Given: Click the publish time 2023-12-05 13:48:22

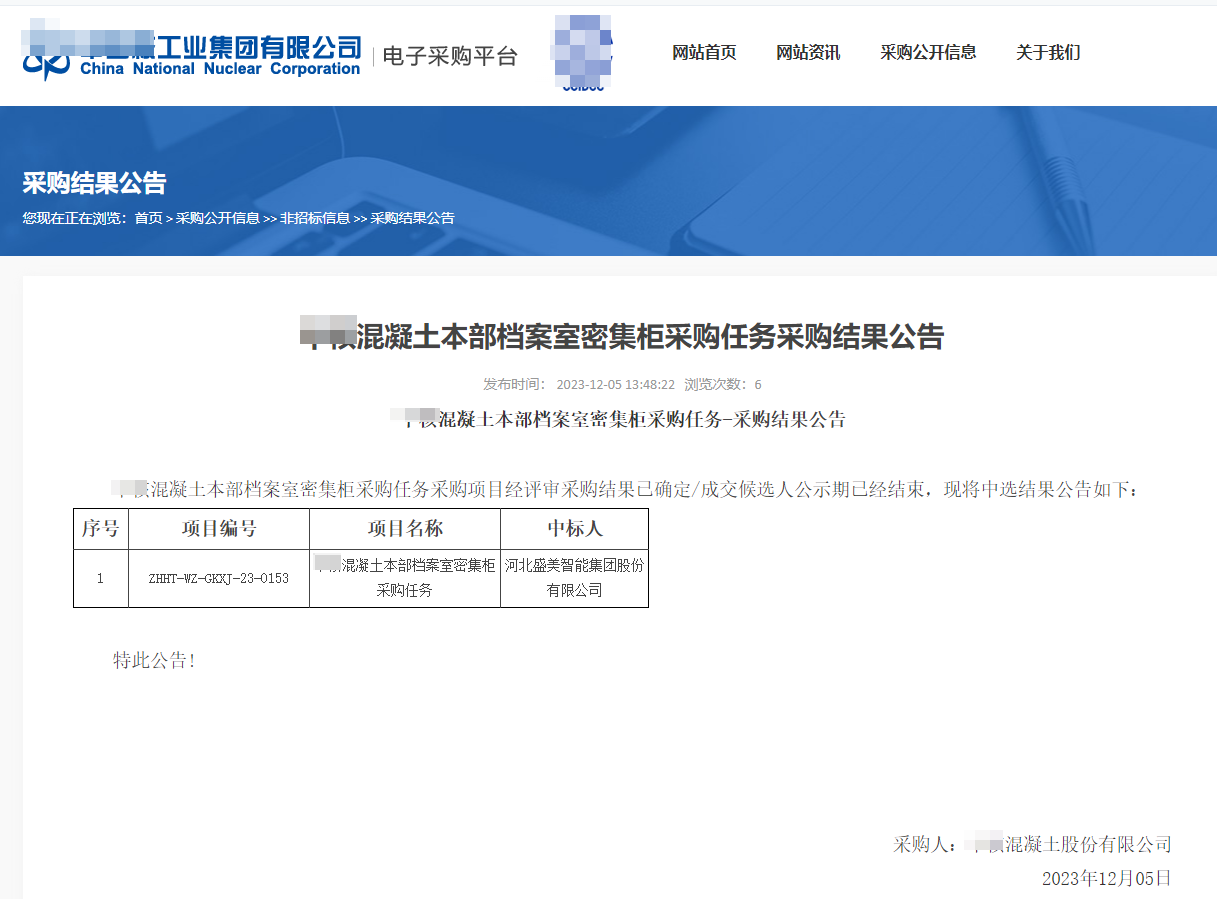Looking at the screenshot, I should (x=615, y=384).
